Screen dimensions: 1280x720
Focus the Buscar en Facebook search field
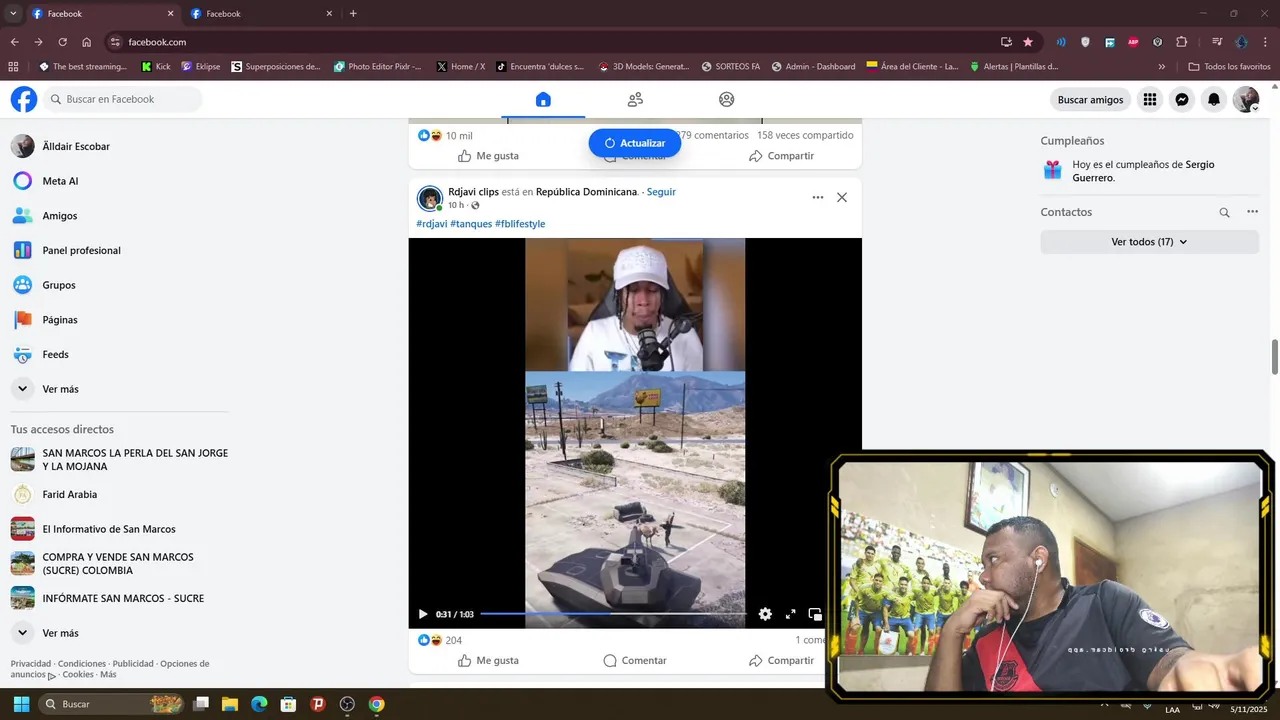pos(123,99)
